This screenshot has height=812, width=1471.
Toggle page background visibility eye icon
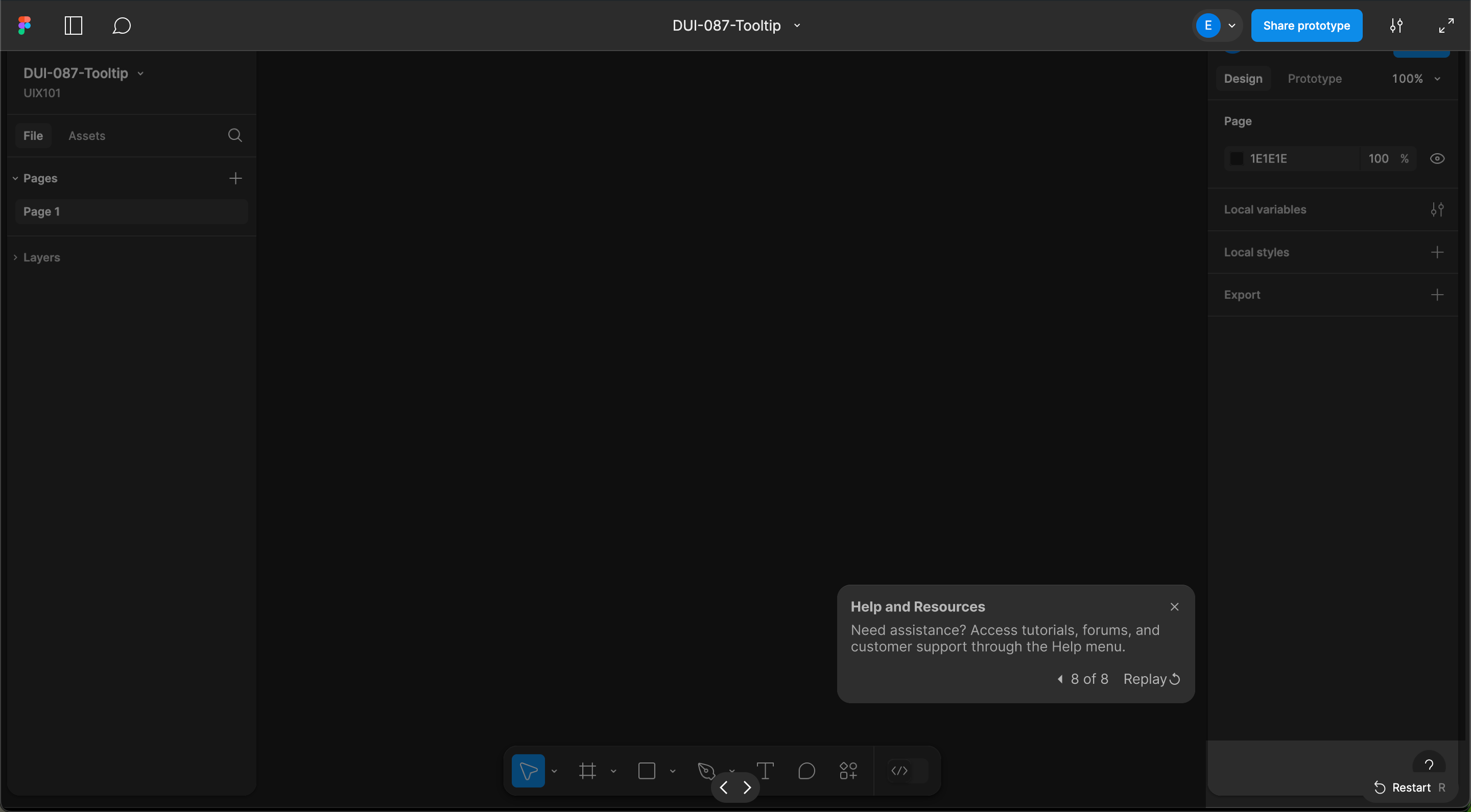coord(1437,159)
